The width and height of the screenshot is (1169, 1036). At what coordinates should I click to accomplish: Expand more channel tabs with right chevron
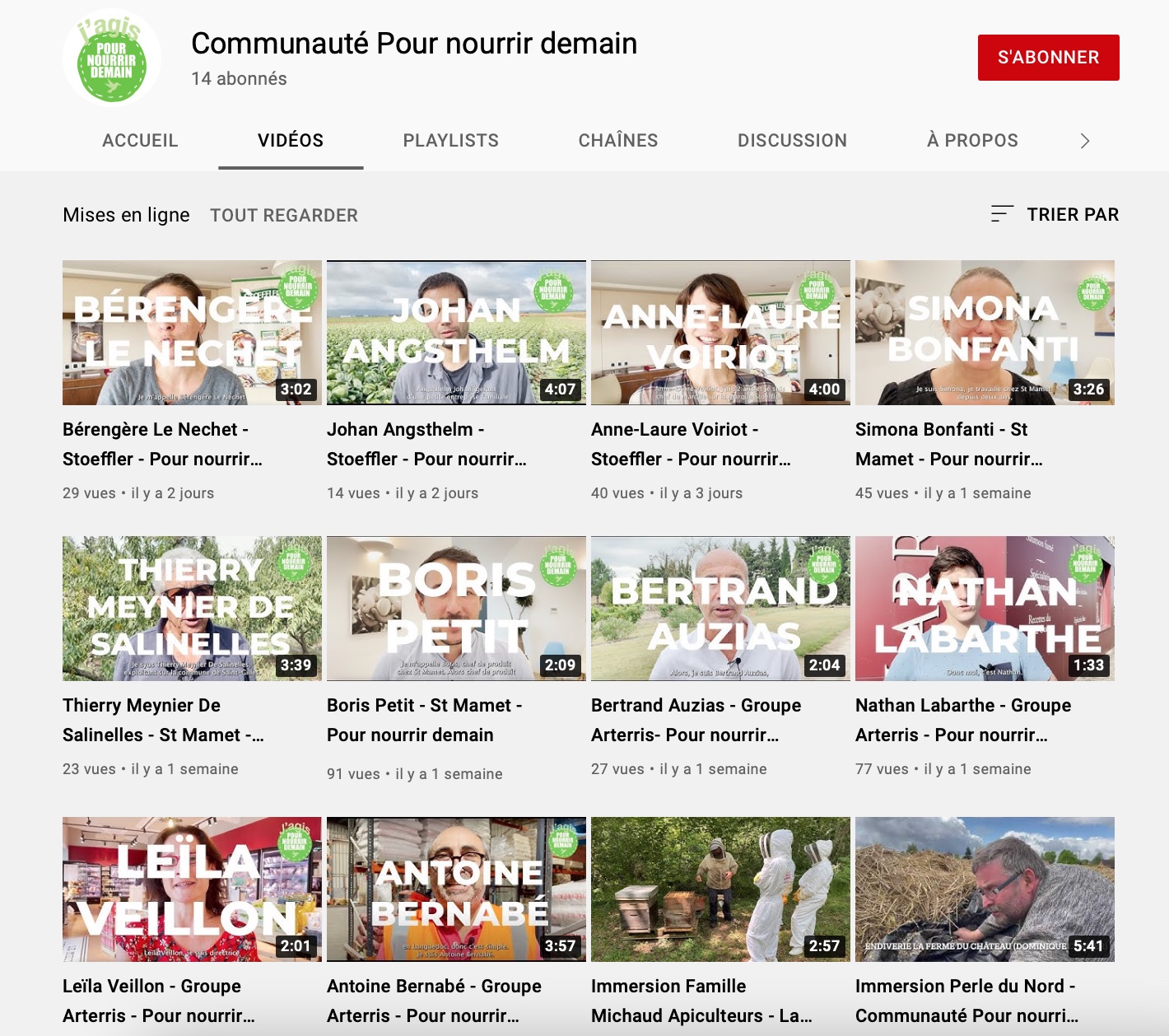pos(1084,141)
